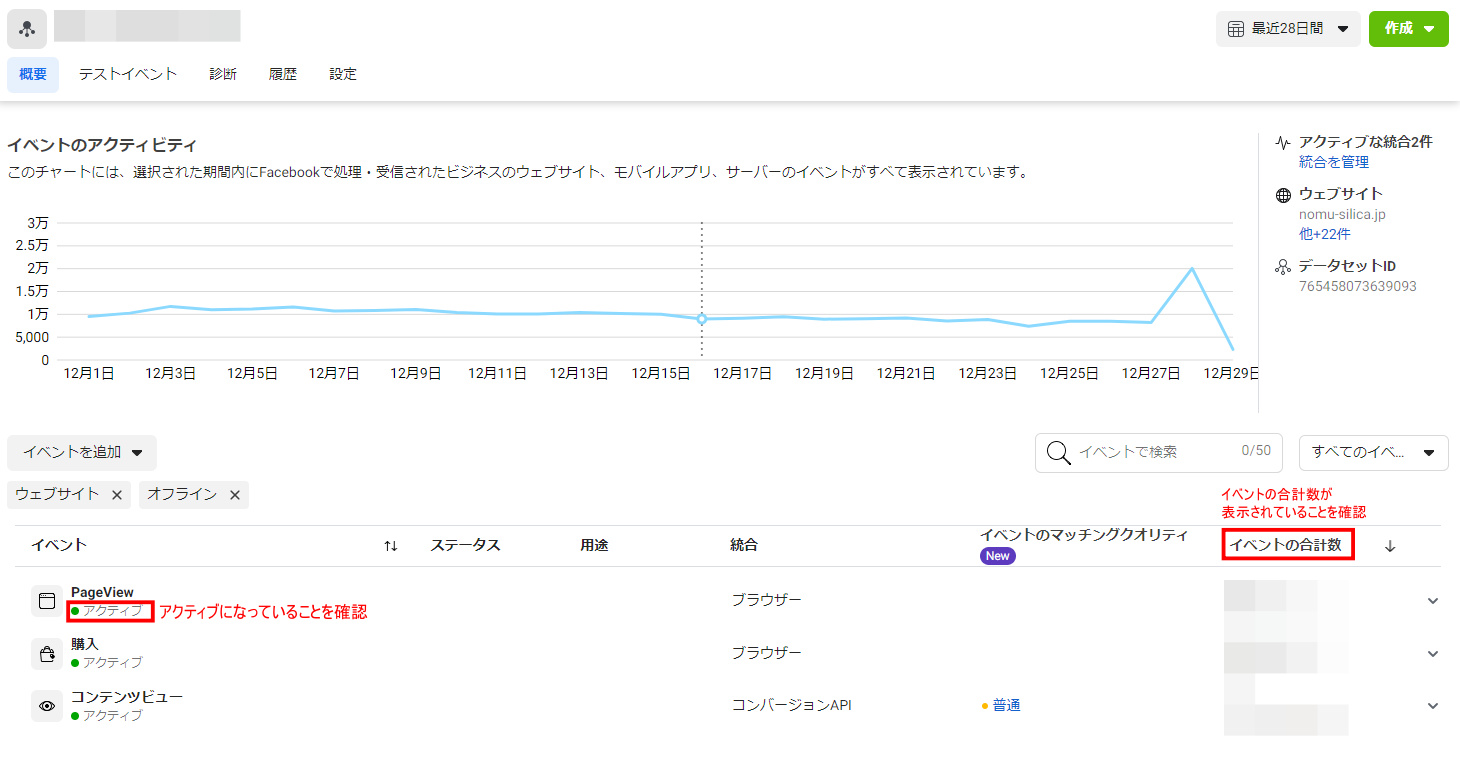Click the 統合を管理 link
This screenshot has width=1460, height=766.
point(1333,162)
